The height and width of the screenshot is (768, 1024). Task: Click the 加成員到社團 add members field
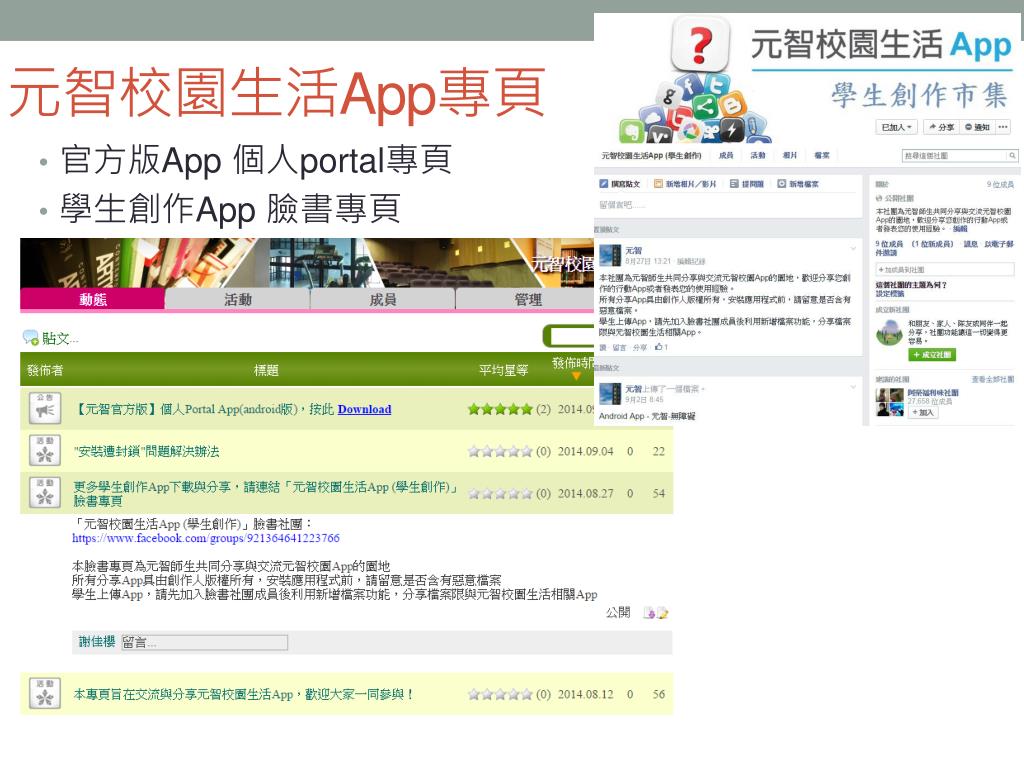coord(944,269)
